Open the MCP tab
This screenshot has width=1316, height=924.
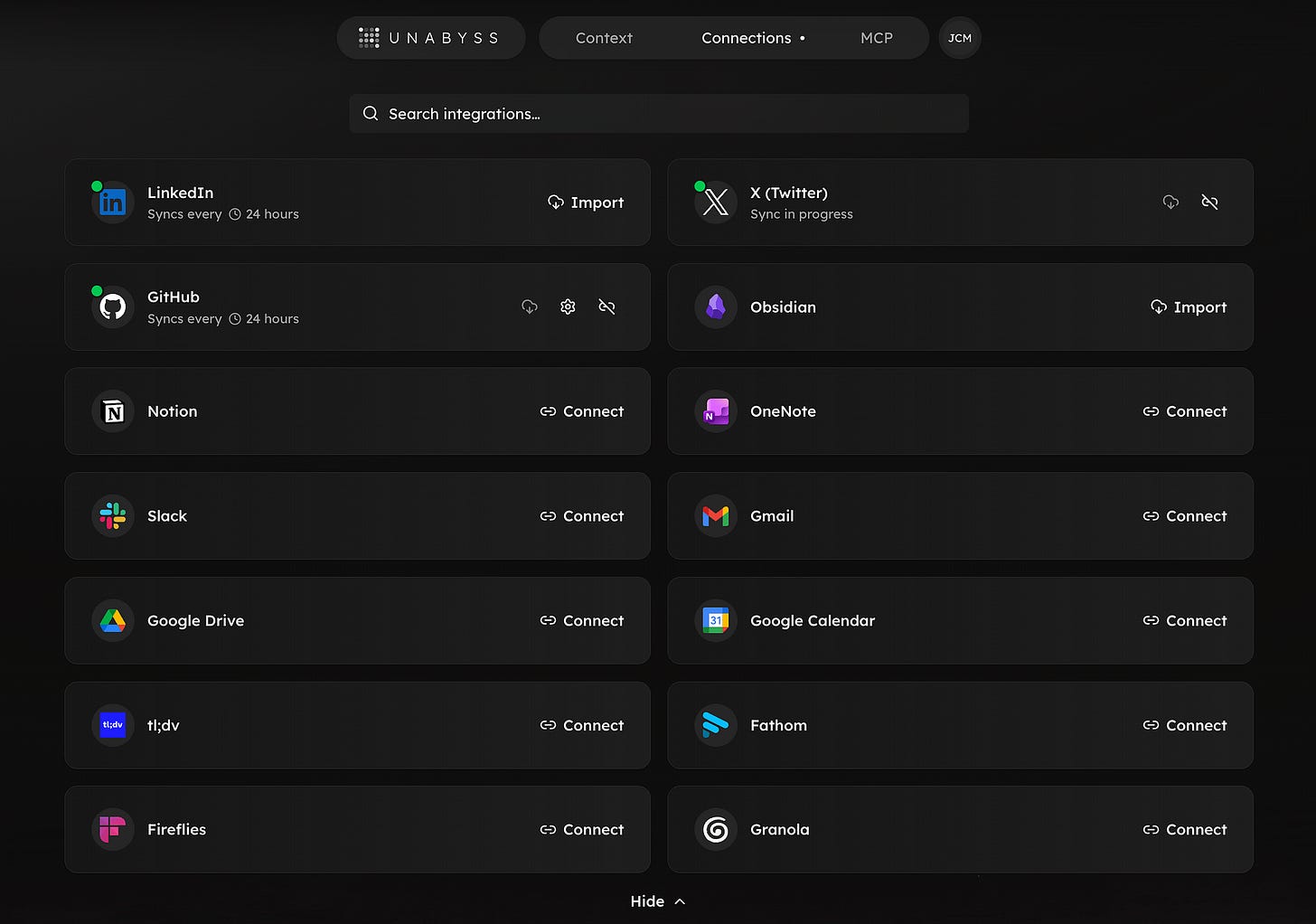click(x=877, y=38)
